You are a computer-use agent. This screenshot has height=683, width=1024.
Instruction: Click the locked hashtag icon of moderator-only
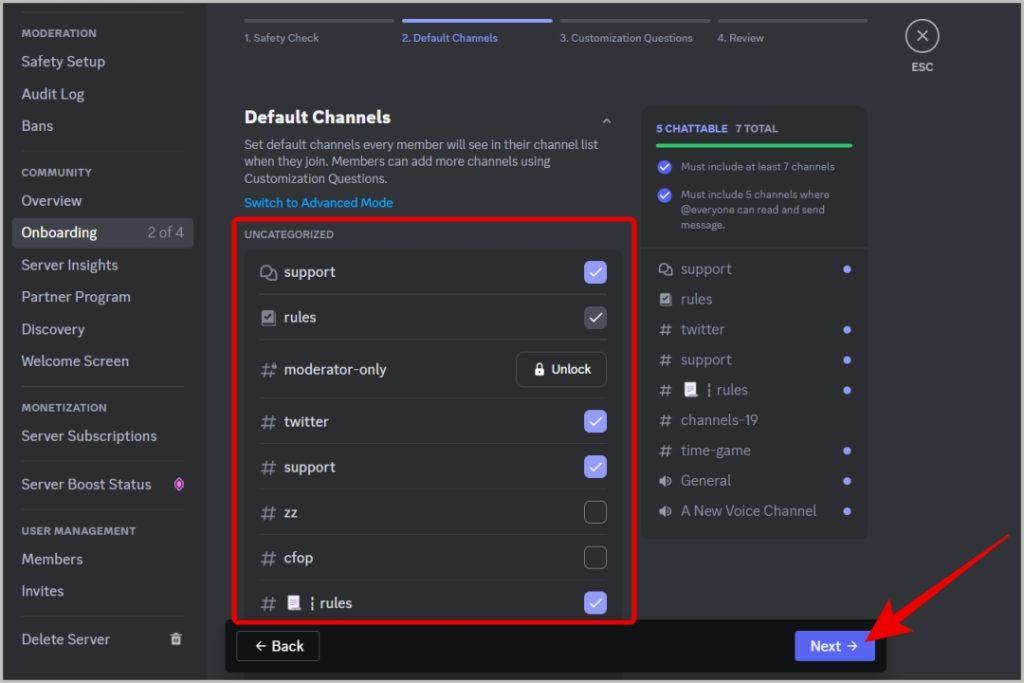pos(268,370)
